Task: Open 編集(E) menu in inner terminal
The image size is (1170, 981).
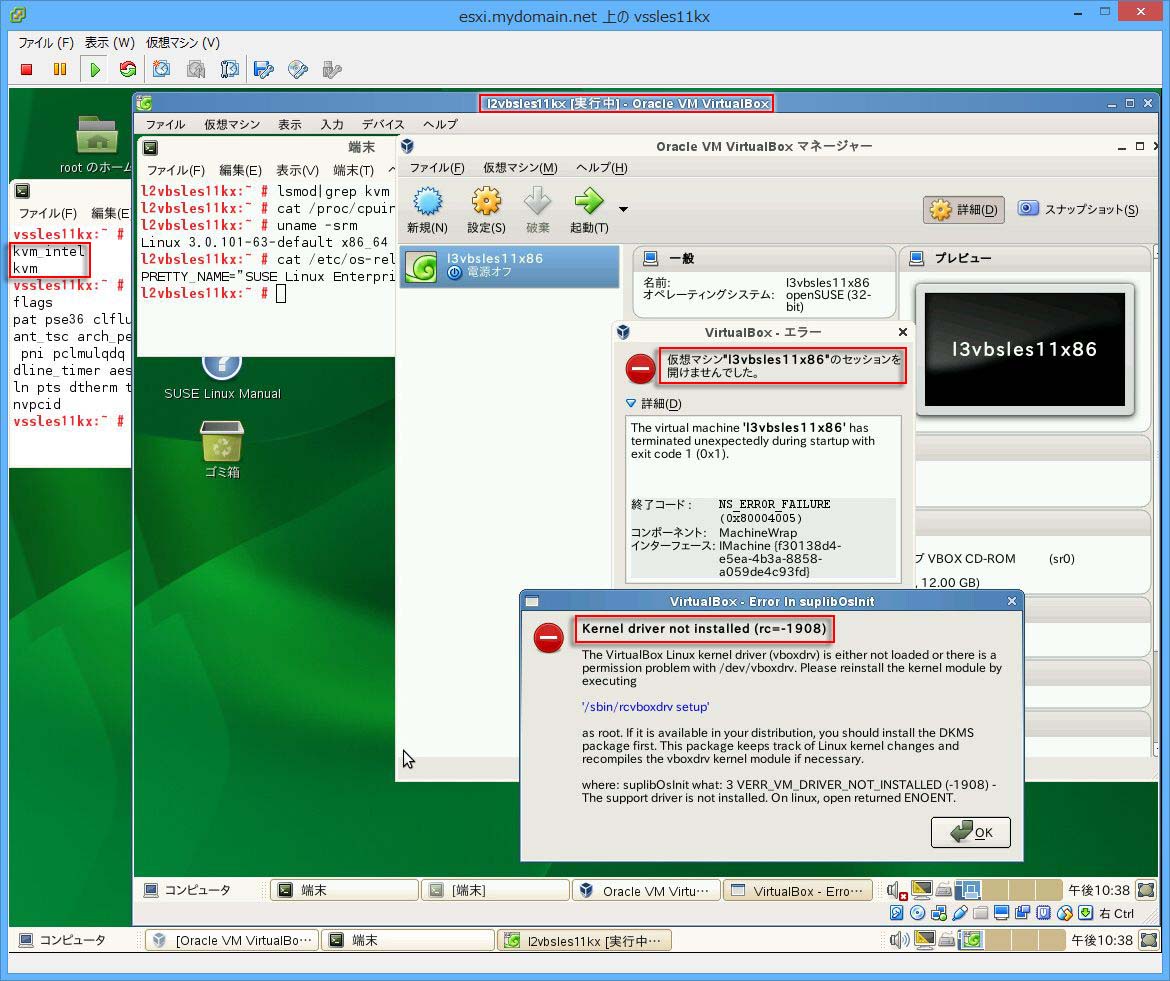Action: point(240,171)
